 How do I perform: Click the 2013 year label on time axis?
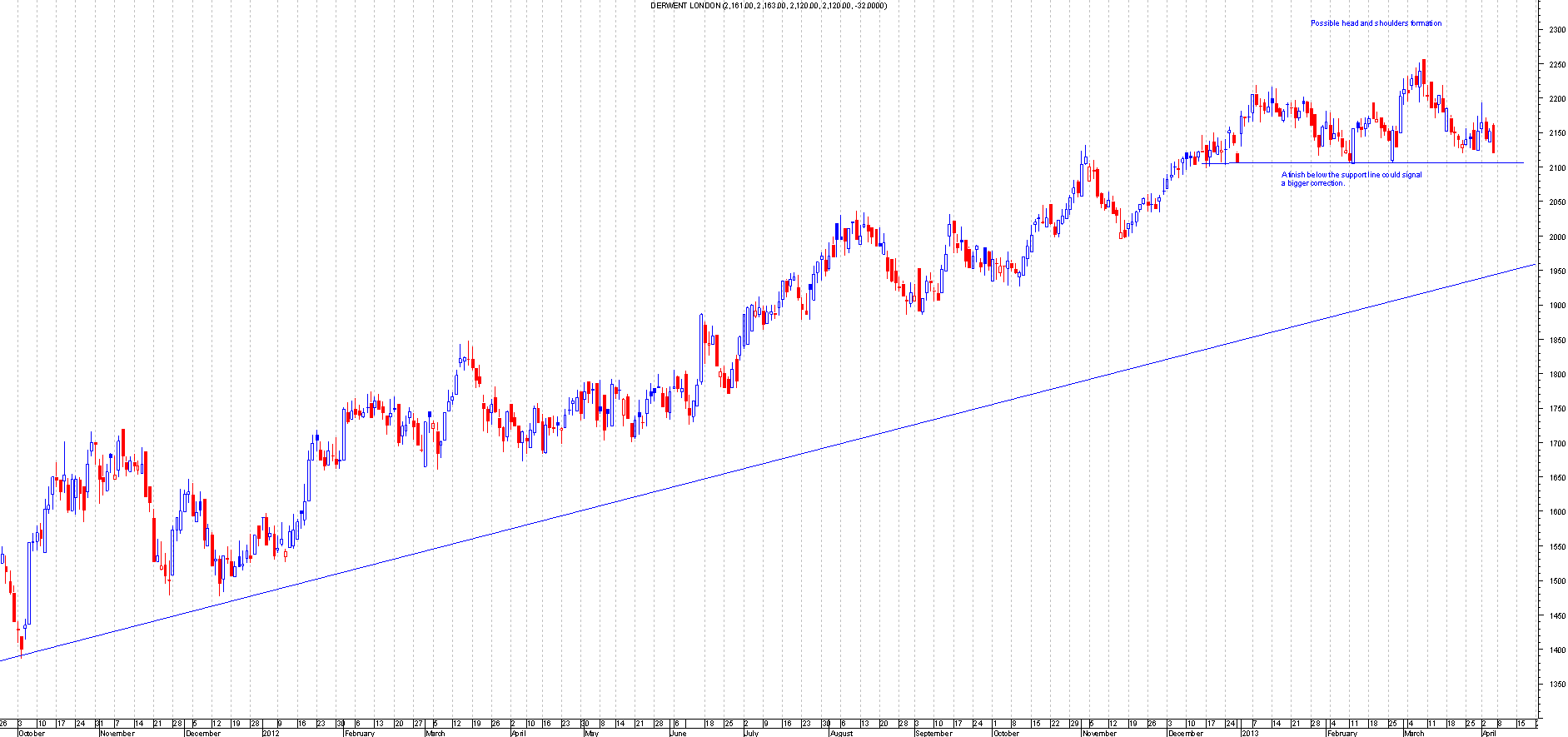coord(1249,734)
